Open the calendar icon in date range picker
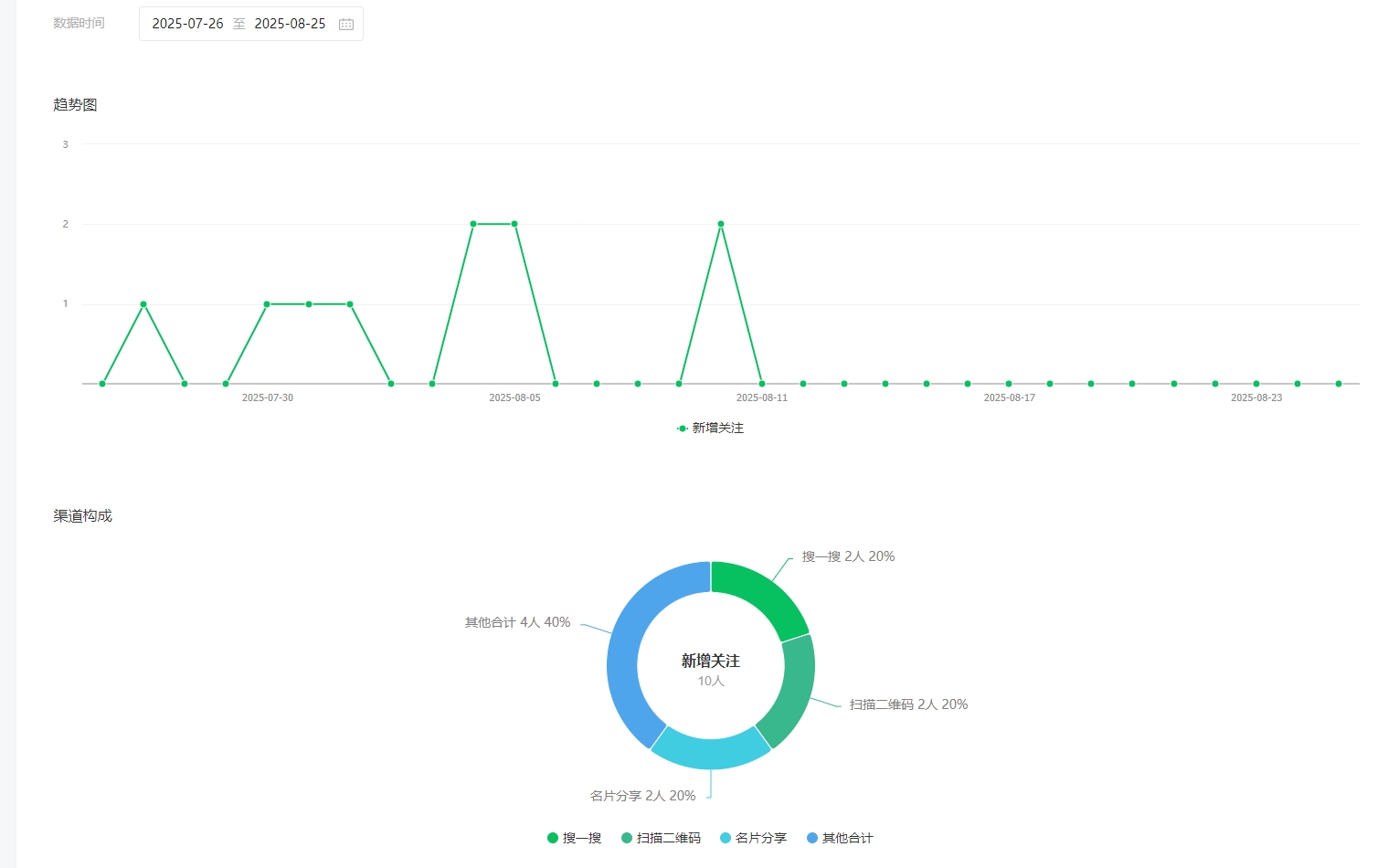This screenshot has width=1388, height=868. tap(346, 25)
